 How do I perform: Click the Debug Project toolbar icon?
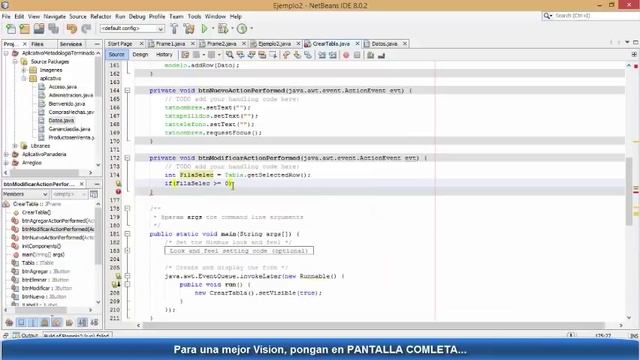pos(223,29)
